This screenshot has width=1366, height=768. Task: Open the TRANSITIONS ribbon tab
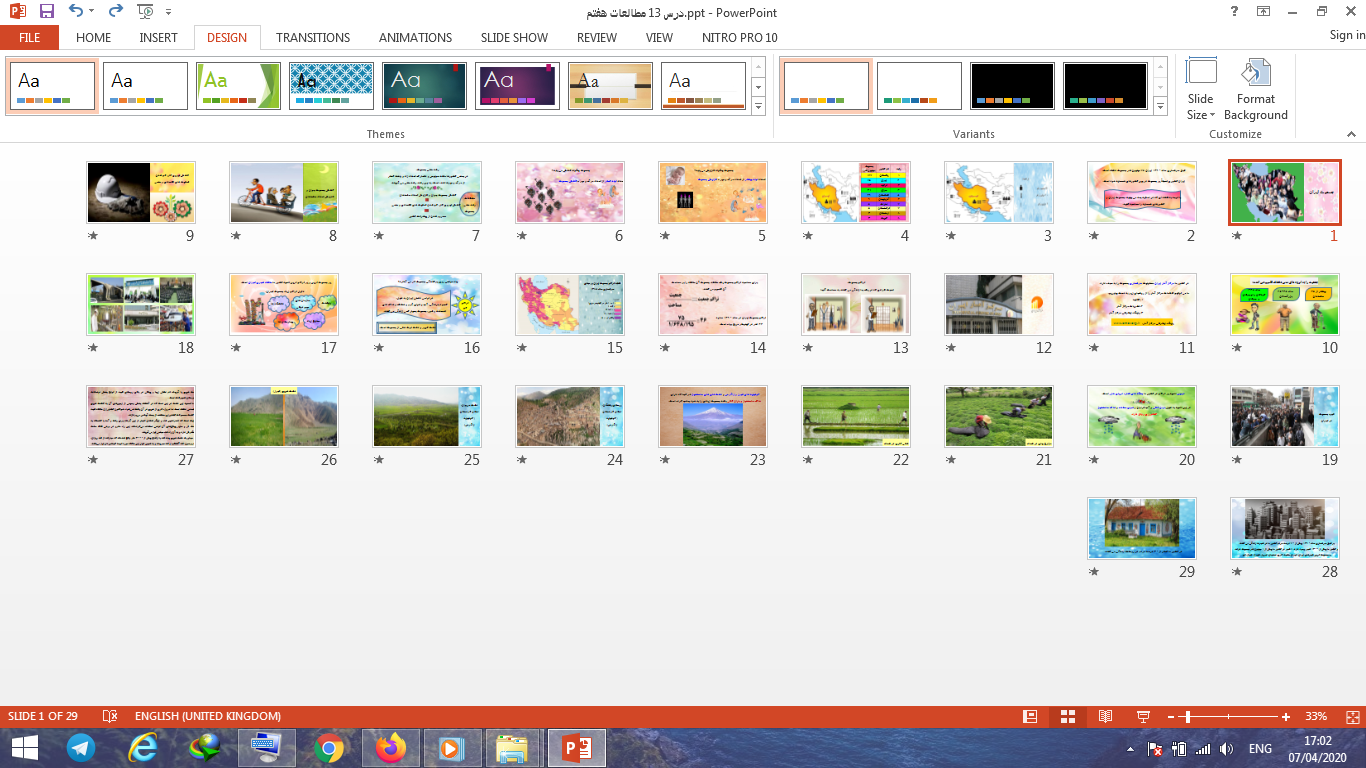point(313,37)
